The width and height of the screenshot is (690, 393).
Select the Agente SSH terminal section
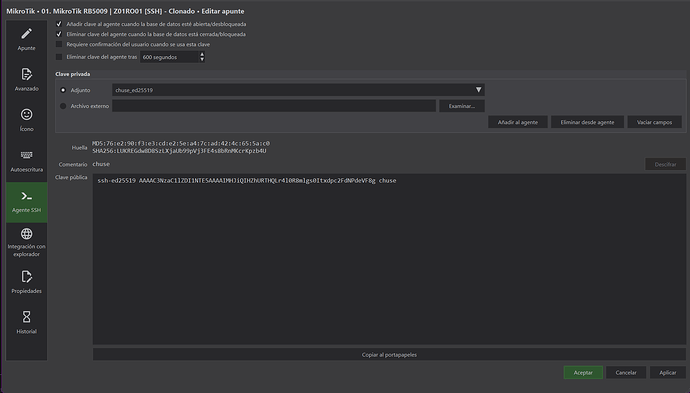click(x=26, y=202)
